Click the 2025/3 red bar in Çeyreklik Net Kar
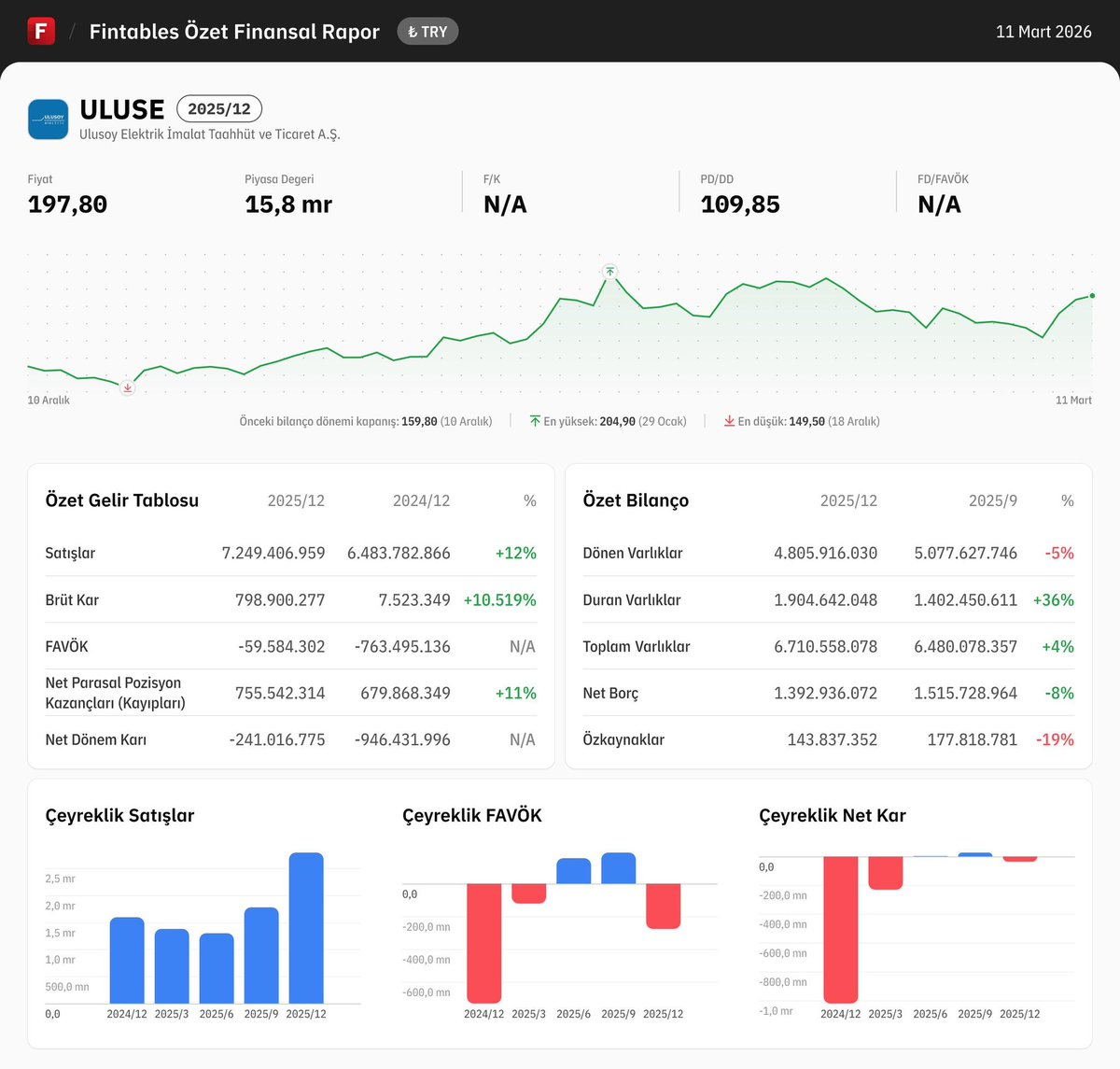This screenshot has height=1069, width=1120. [x=885, y=873]
